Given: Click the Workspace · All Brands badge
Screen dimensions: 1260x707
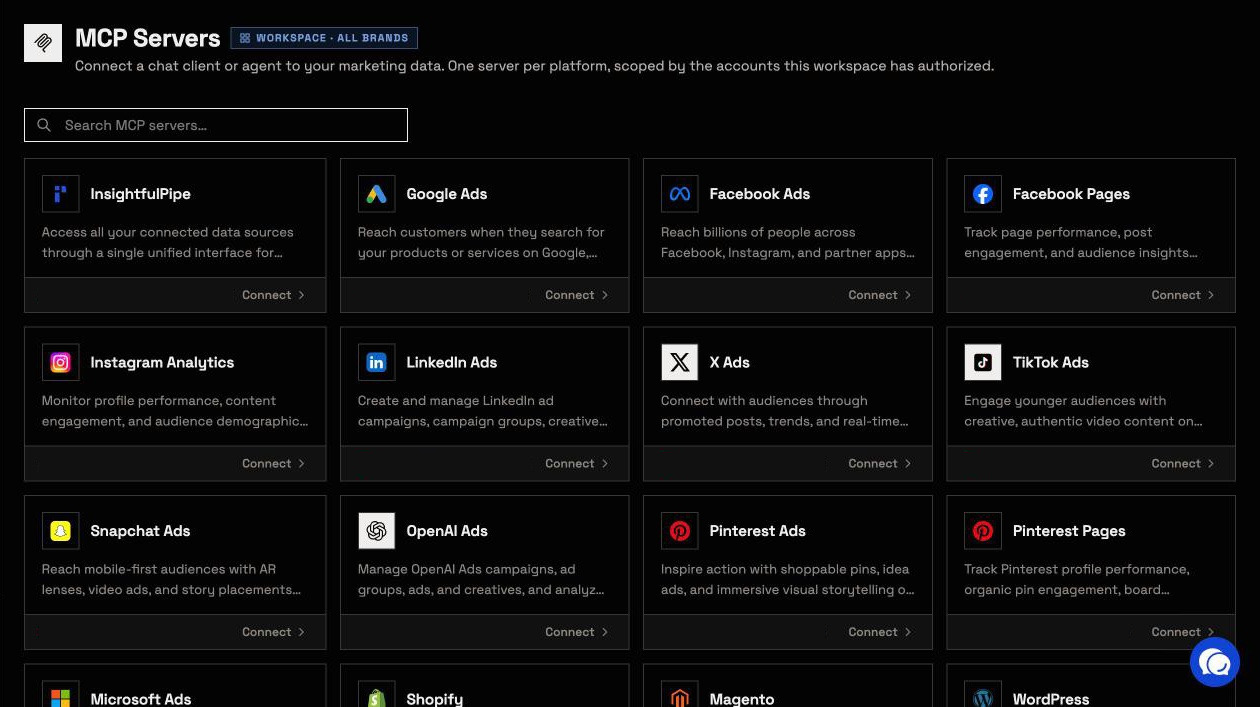Looking at the screenshot, I should point(324,38).
